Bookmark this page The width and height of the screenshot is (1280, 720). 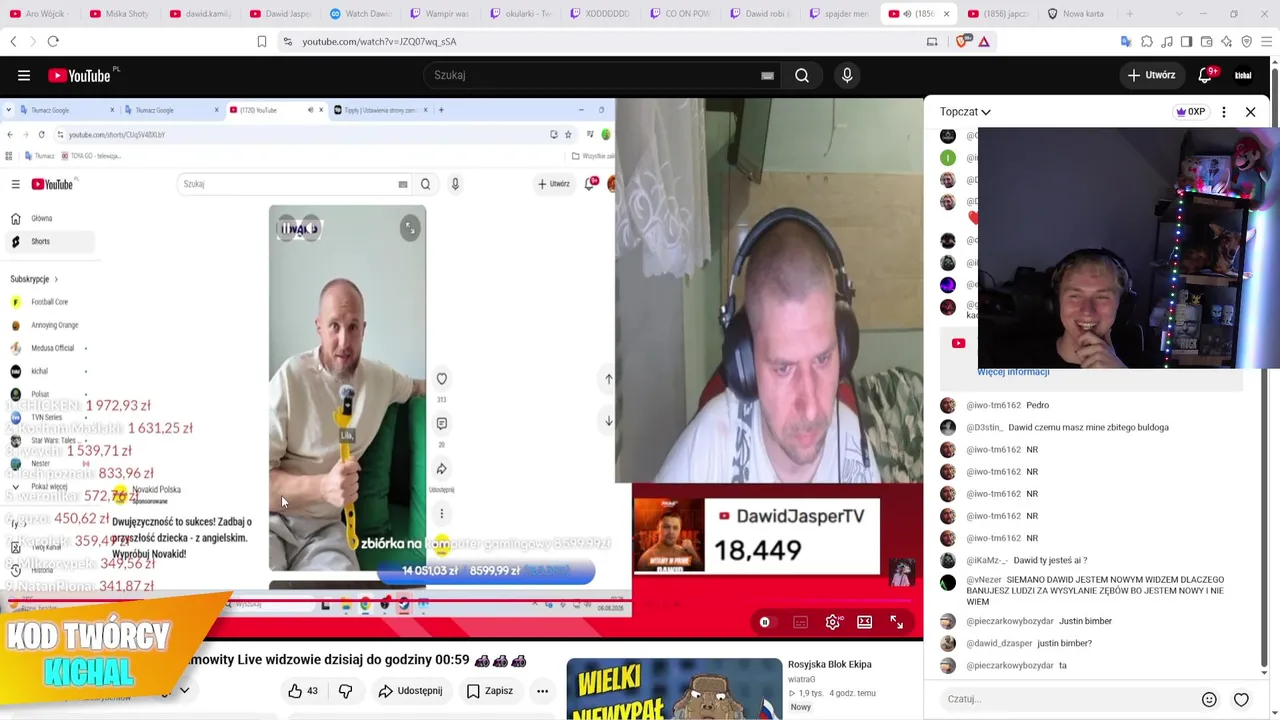tap(262, 41)
